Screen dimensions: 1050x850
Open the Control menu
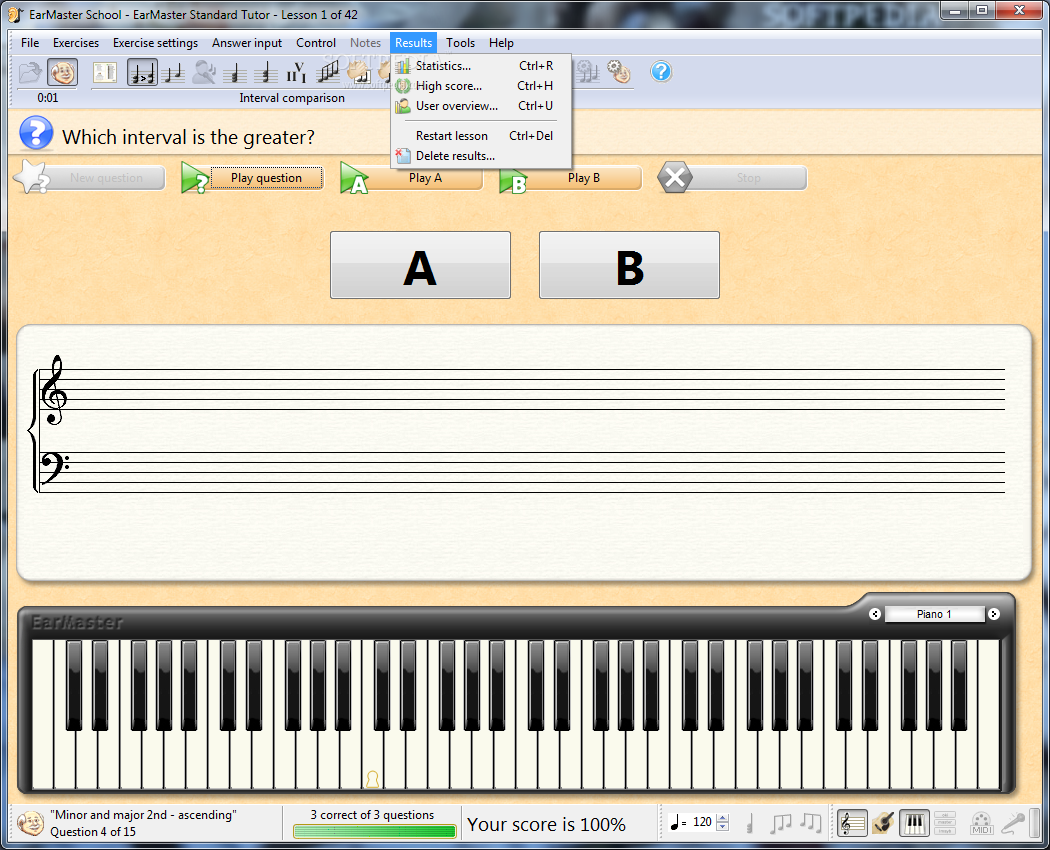[x=316, y=43]
